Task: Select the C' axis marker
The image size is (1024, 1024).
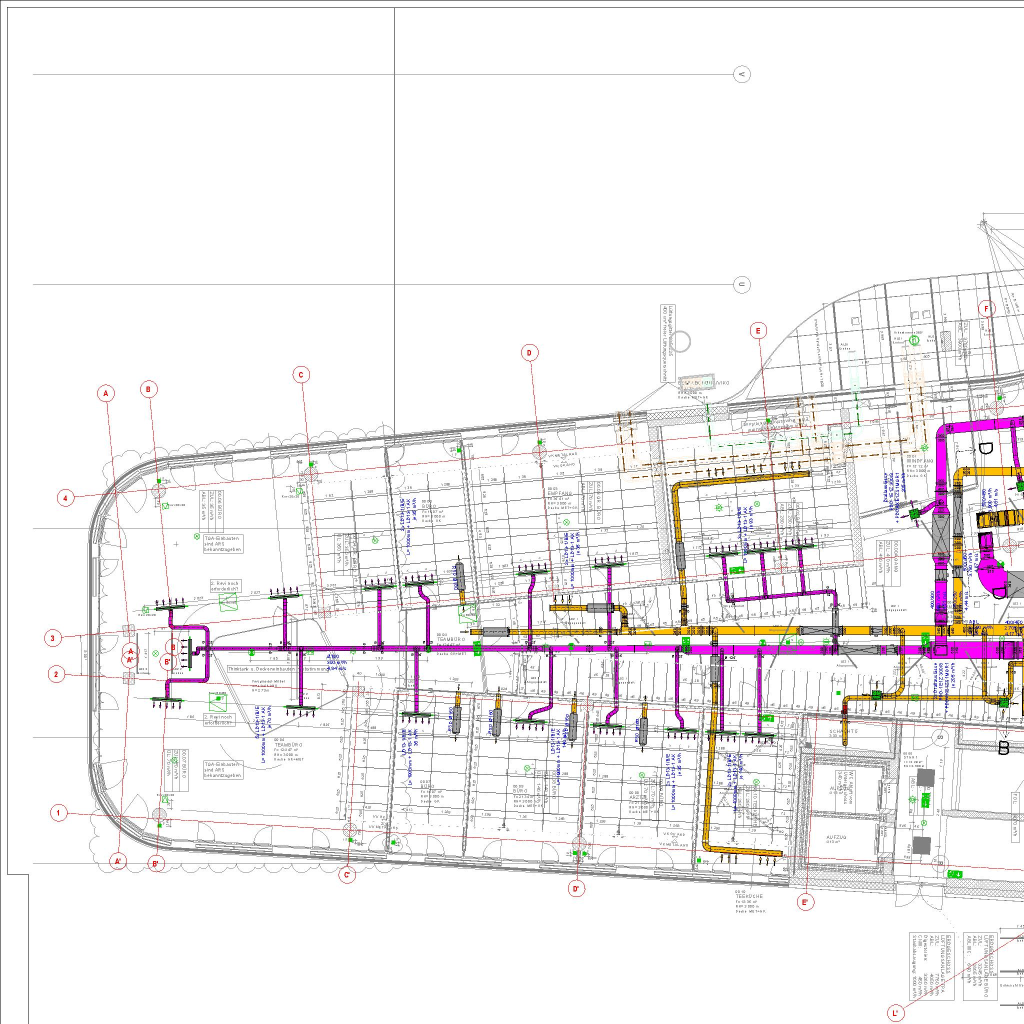Action: coord(348,875)
